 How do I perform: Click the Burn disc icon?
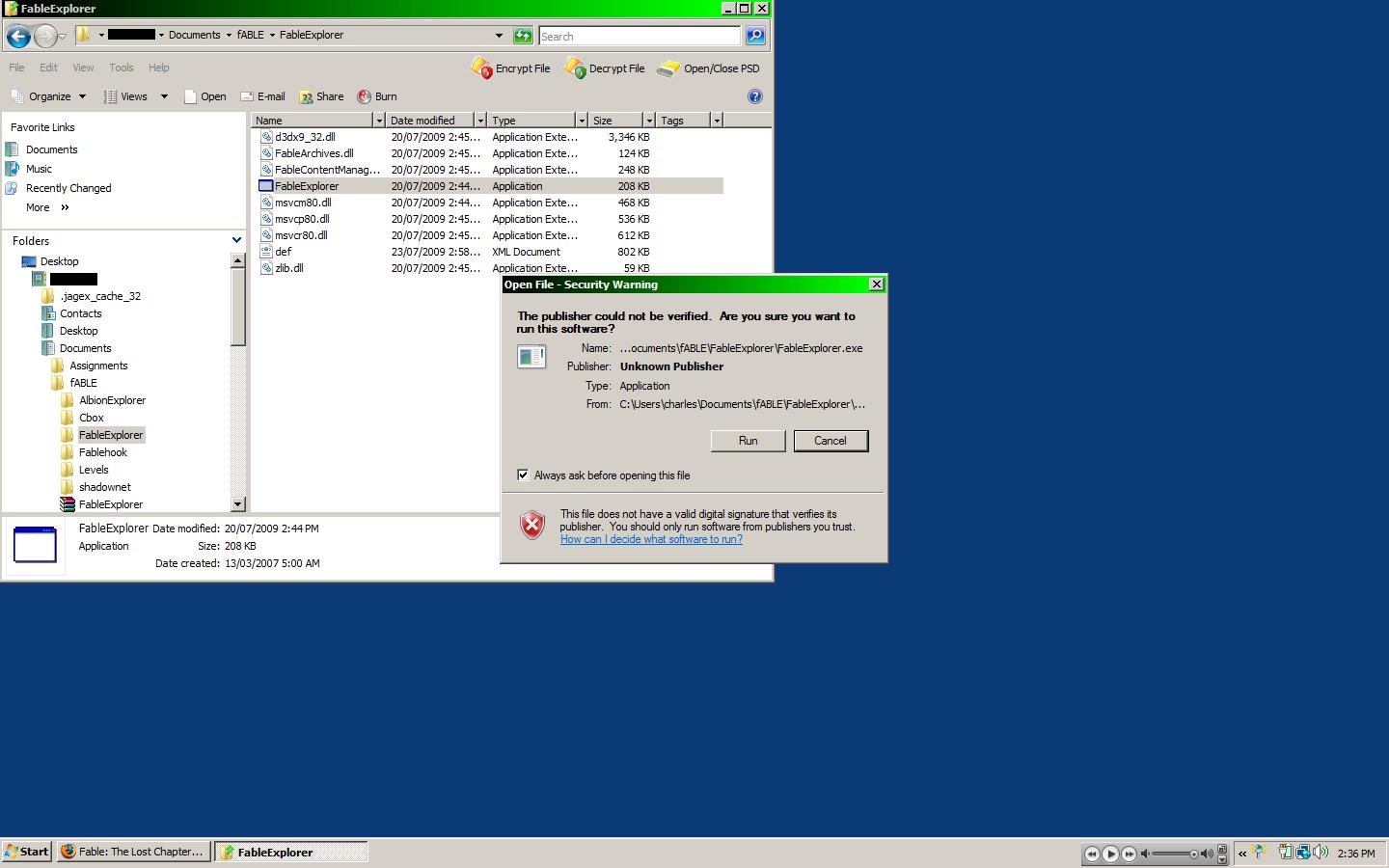point(365,96)
